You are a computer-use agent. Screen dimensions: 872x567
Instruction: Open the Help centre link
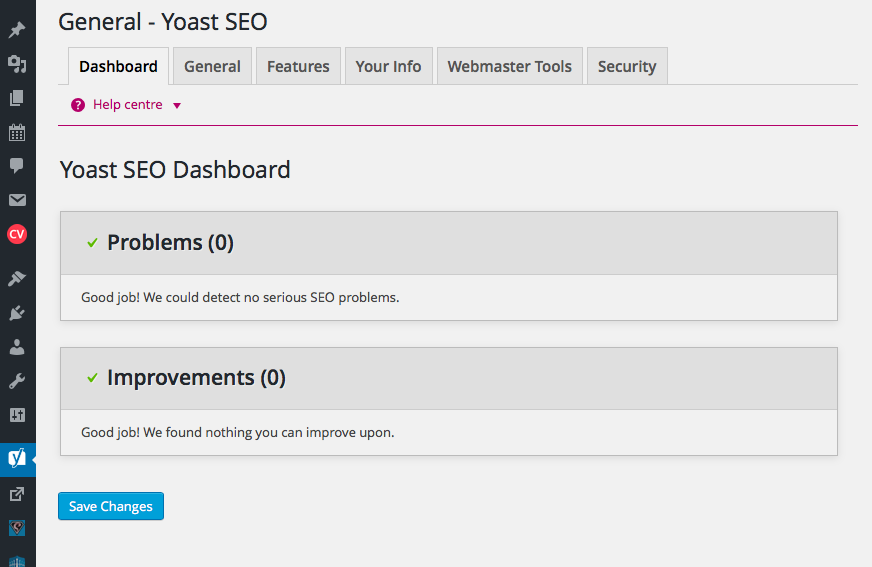(x=127, y=105)
